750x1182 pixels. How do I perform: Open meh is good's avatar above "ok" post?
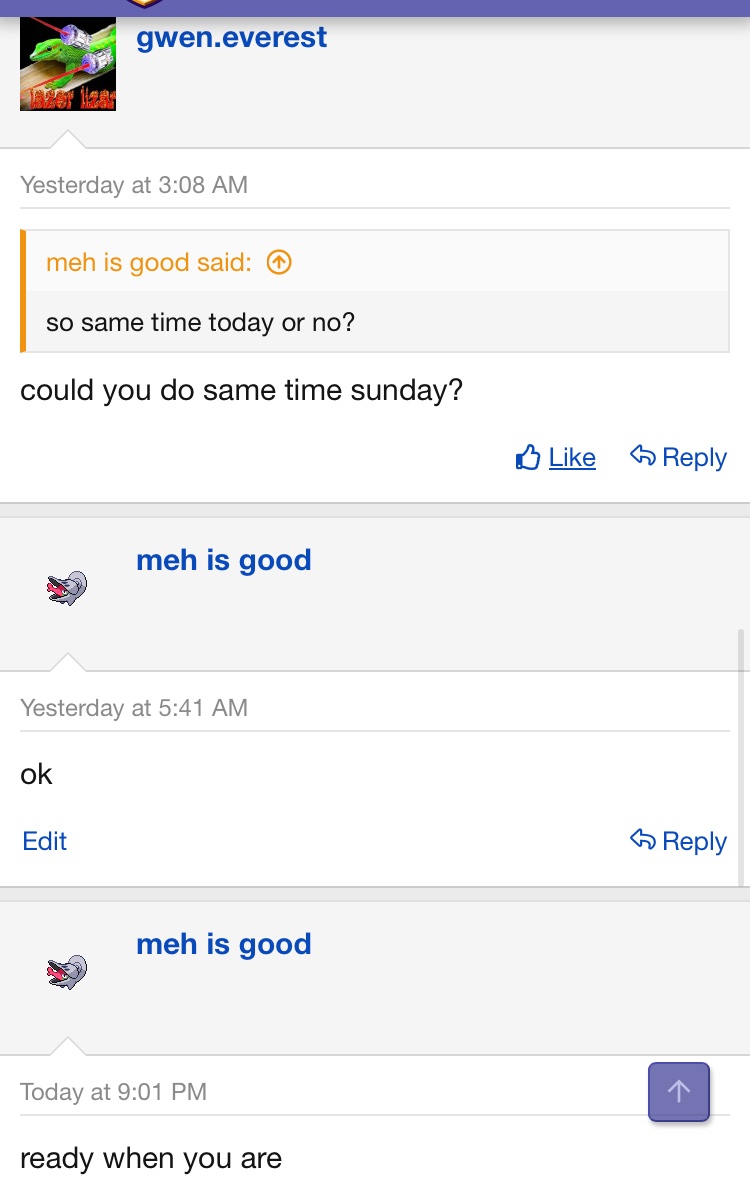point(67,588)
